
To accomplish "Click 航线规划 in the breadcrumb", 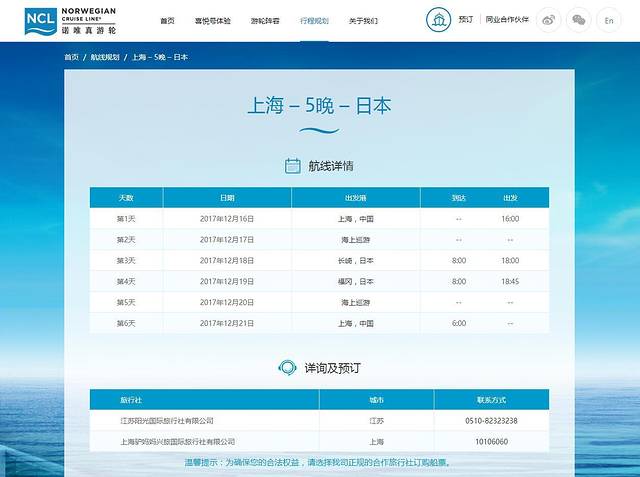I will pyautogui.click(x=104, y=57).
